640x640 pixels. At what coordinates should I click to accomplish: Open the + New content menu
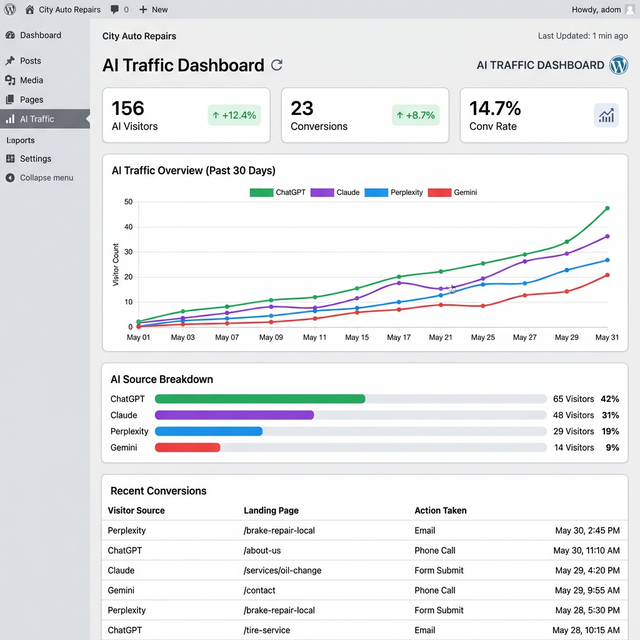click(x=153, y=9)
